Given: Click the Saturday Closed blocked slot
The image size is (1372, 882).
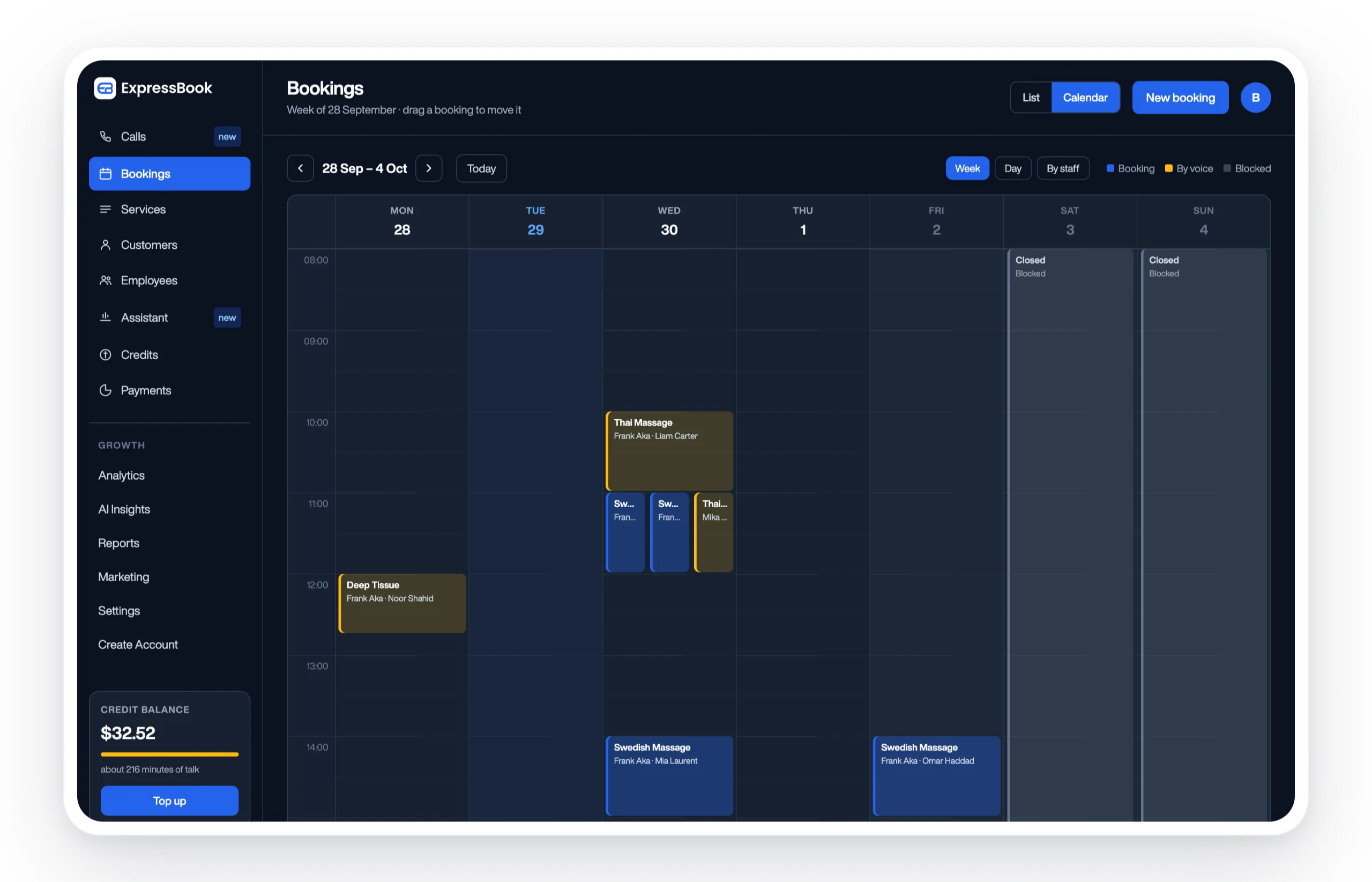Looking at the screenshot, I should [1070, 535].
